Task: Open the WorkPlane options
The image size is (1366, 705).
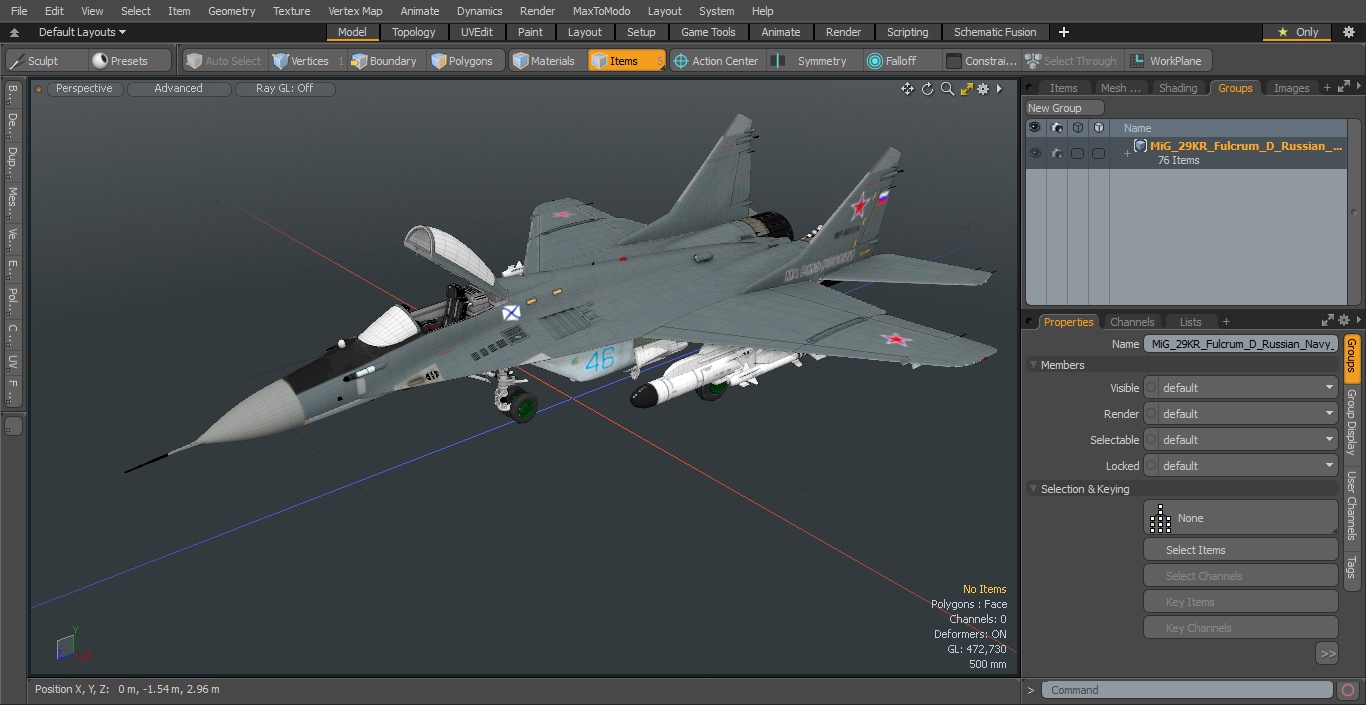Action: tap(1167, 61)
